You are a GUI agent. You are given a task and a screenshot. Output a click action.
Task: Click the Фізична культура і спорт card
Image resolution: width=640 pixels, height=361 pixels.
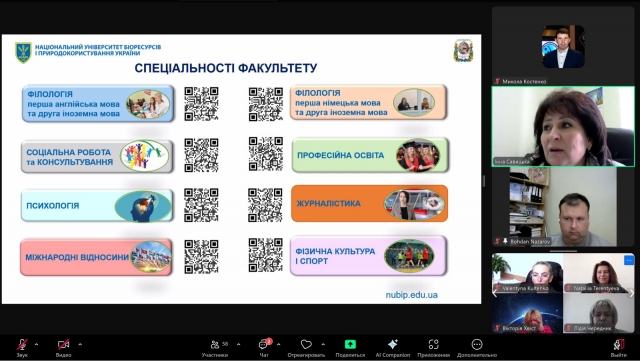coord(369,256)
